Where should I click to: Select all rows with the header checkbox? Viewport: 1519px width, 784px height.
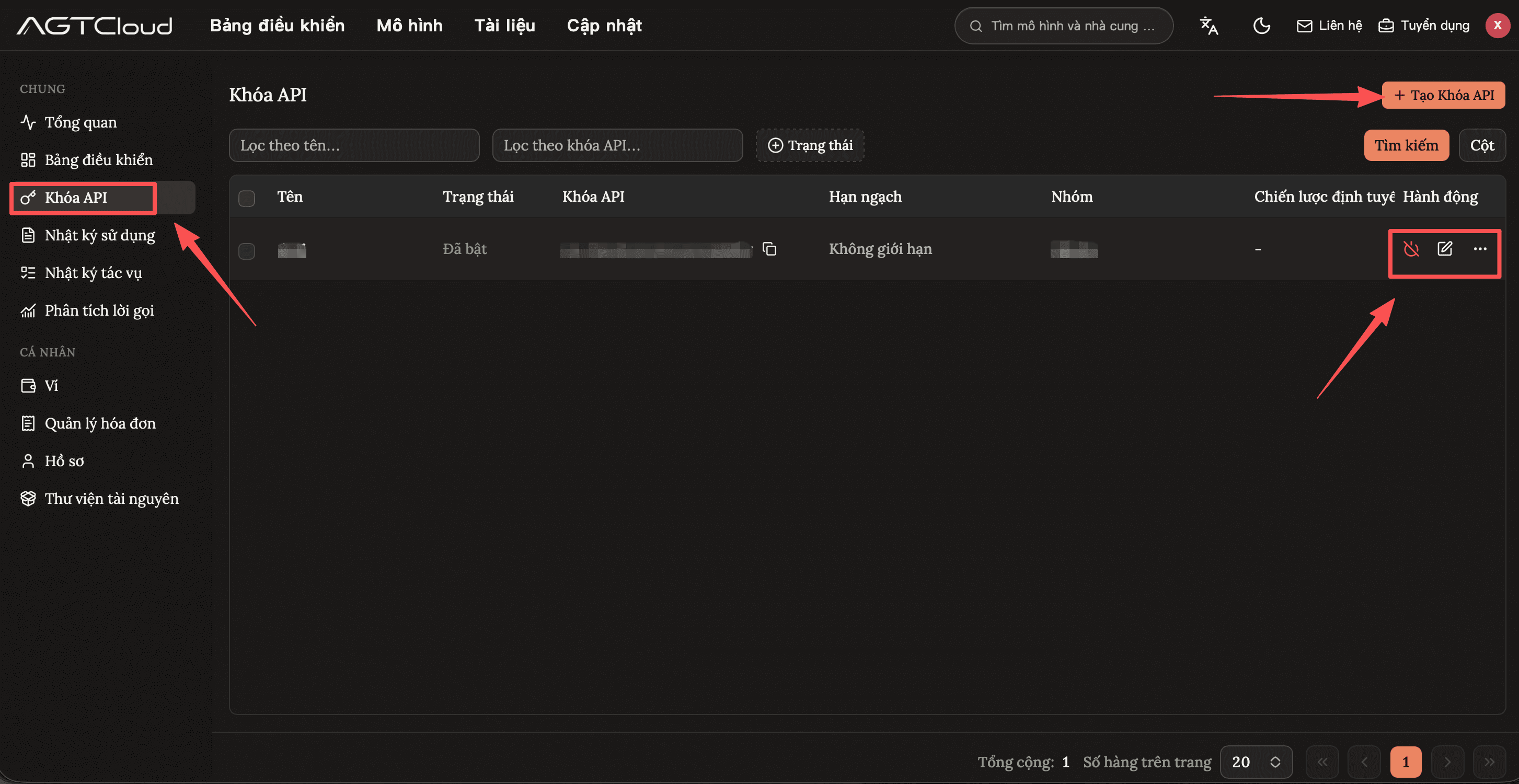tap(247, 198)
